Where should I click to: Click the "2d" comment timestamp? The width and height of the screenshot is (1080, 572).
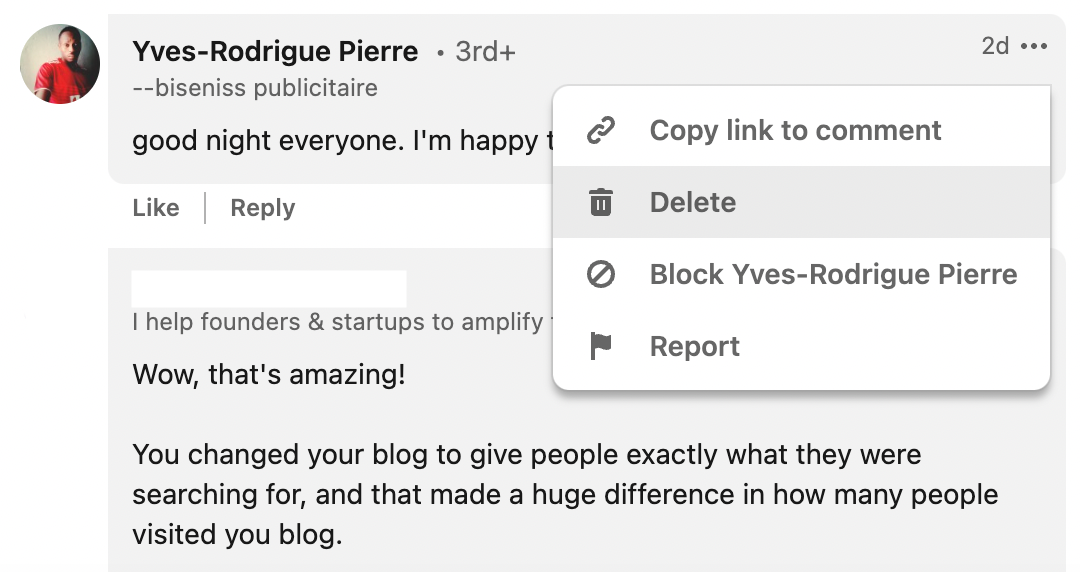pyautogui.click(x=995, y=46)
